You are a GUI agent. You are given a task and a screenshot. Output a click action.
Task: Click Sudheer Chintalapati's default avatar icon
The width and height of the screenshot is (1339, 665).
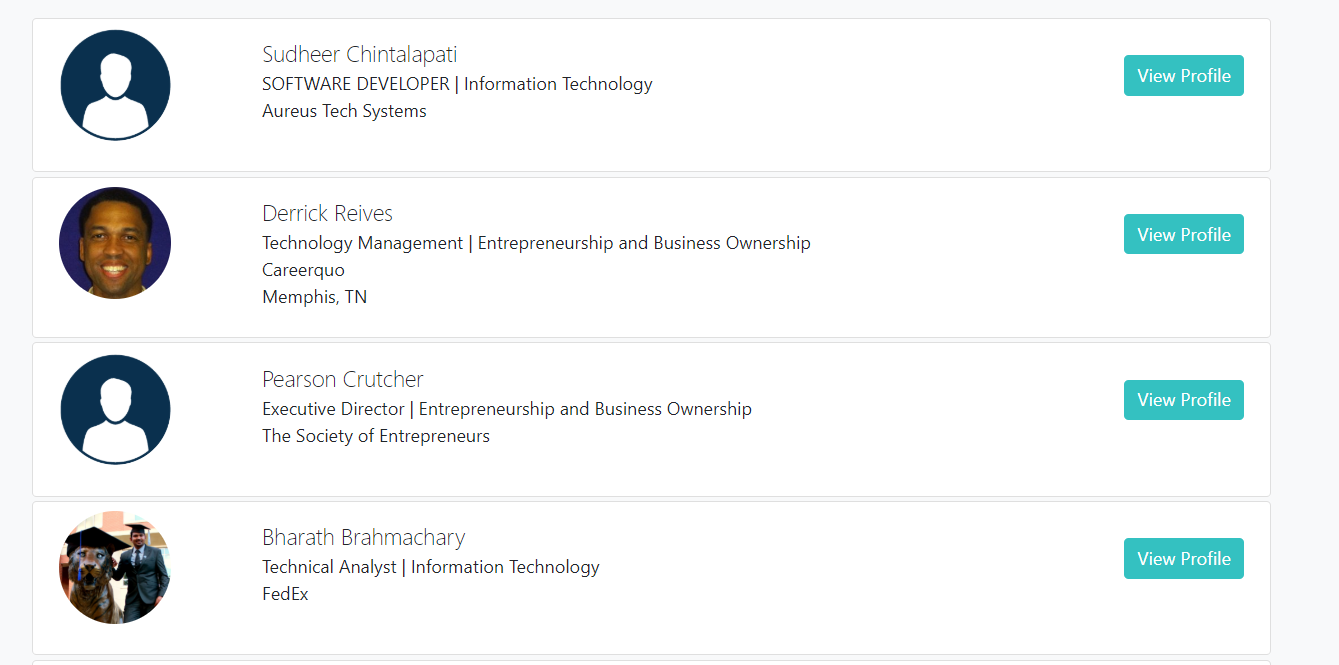(x=115, y=85)
